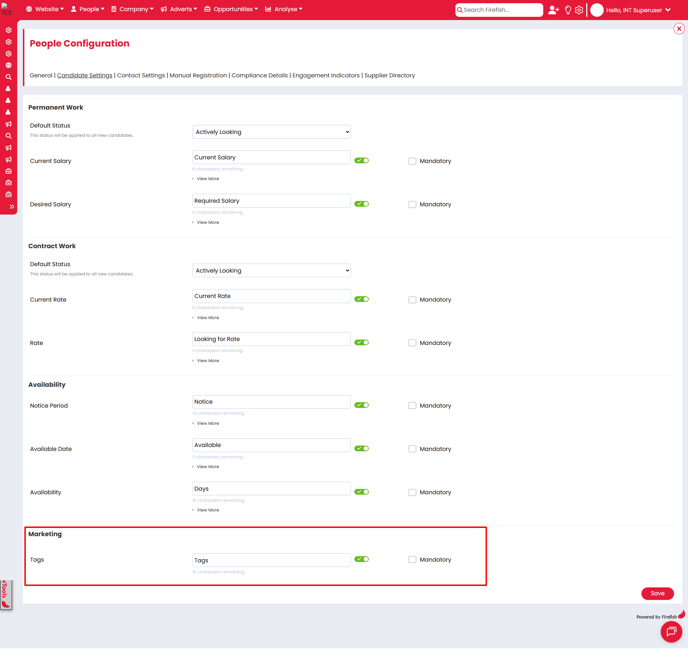Open the live chat bubble
The image size is (688, 649).
click(671, 632)
